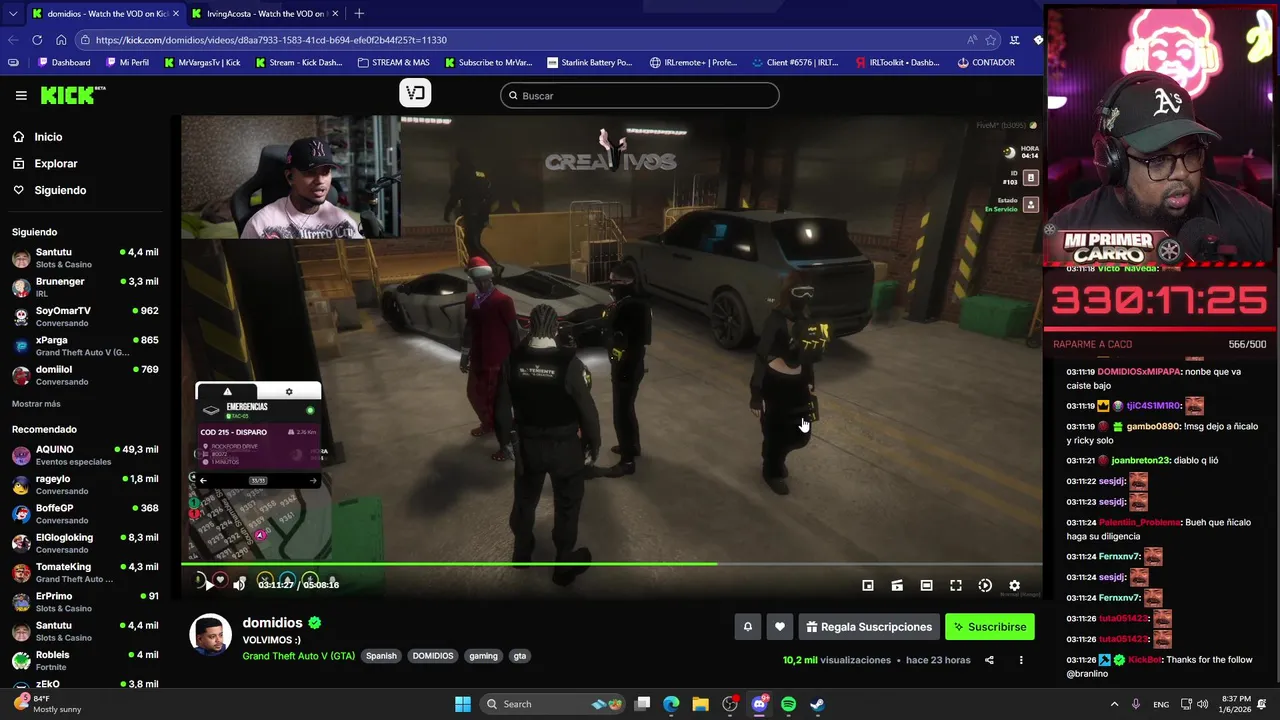The image size is (1280, 720).
Task: Open rageylo recommended channel
Action: [85, 484]
